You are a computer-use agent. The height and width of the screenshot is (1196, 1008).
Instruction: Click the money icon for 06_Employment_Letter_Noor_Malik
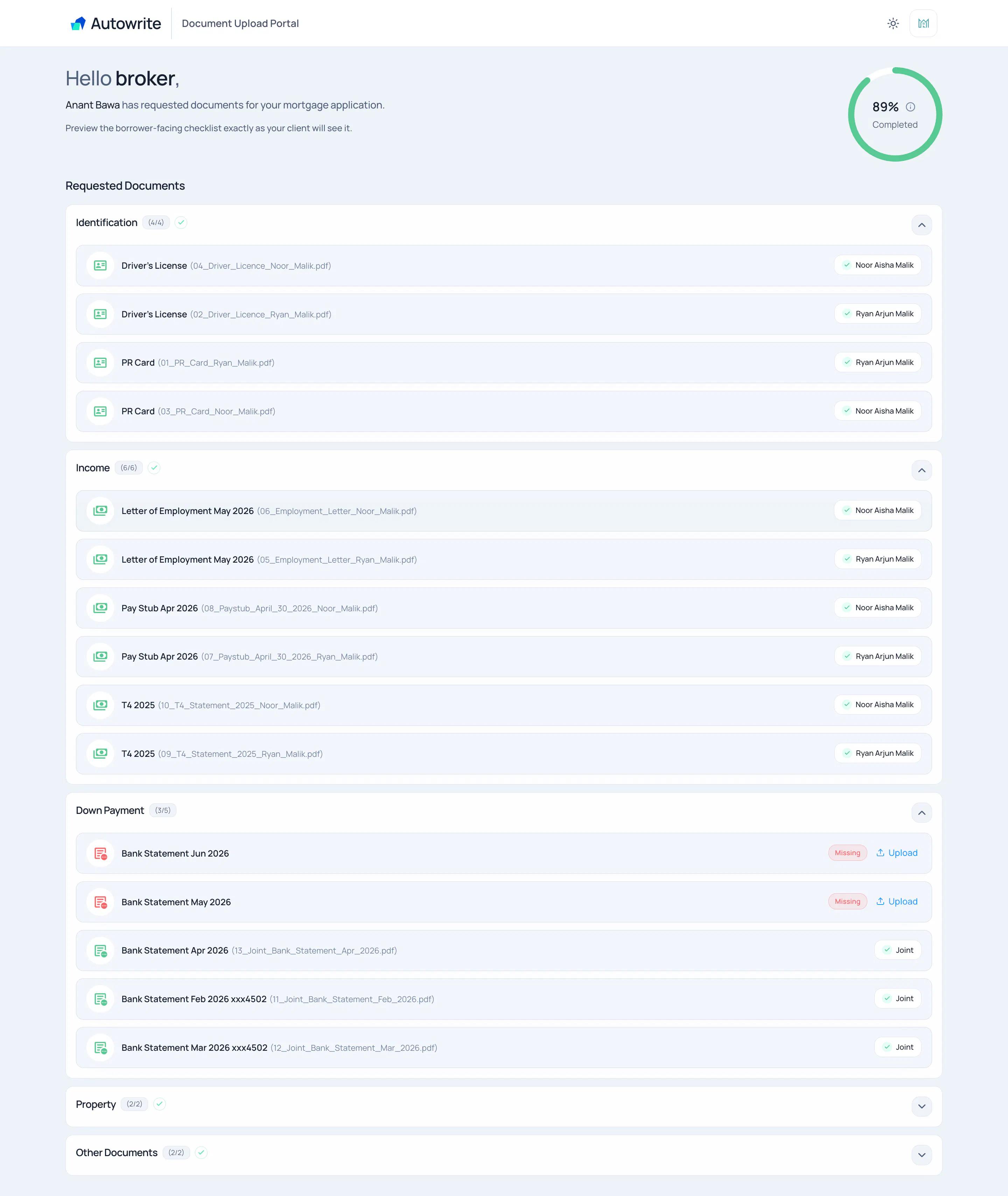(100, 511)
